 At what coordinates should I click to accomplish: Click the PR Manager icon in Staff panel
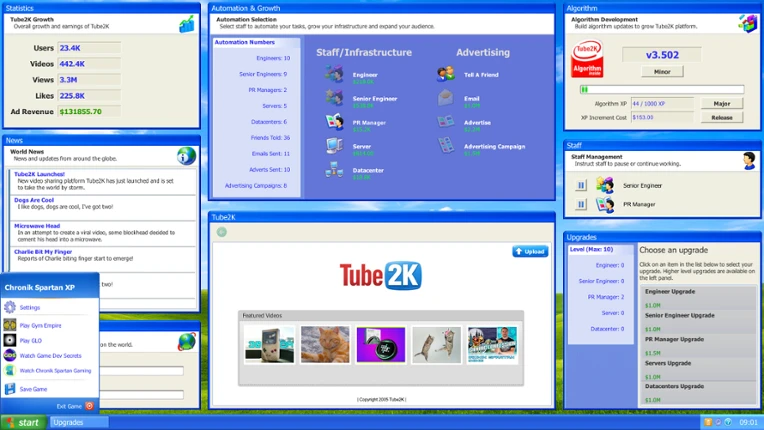point(605,205)
